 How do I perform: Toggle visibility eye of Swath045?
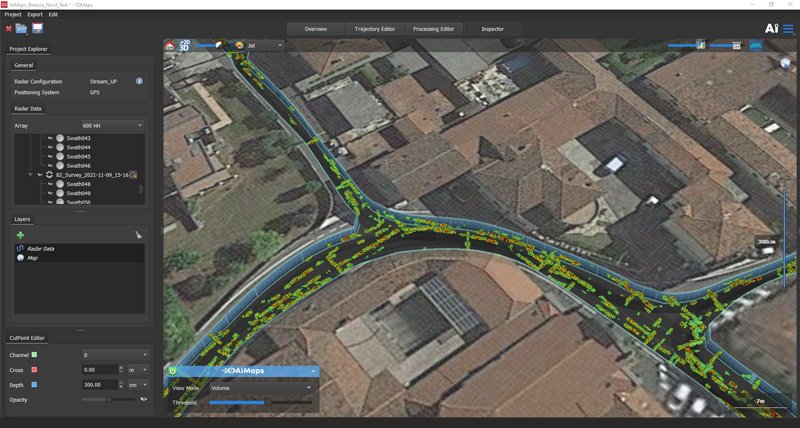pos(50,157)
